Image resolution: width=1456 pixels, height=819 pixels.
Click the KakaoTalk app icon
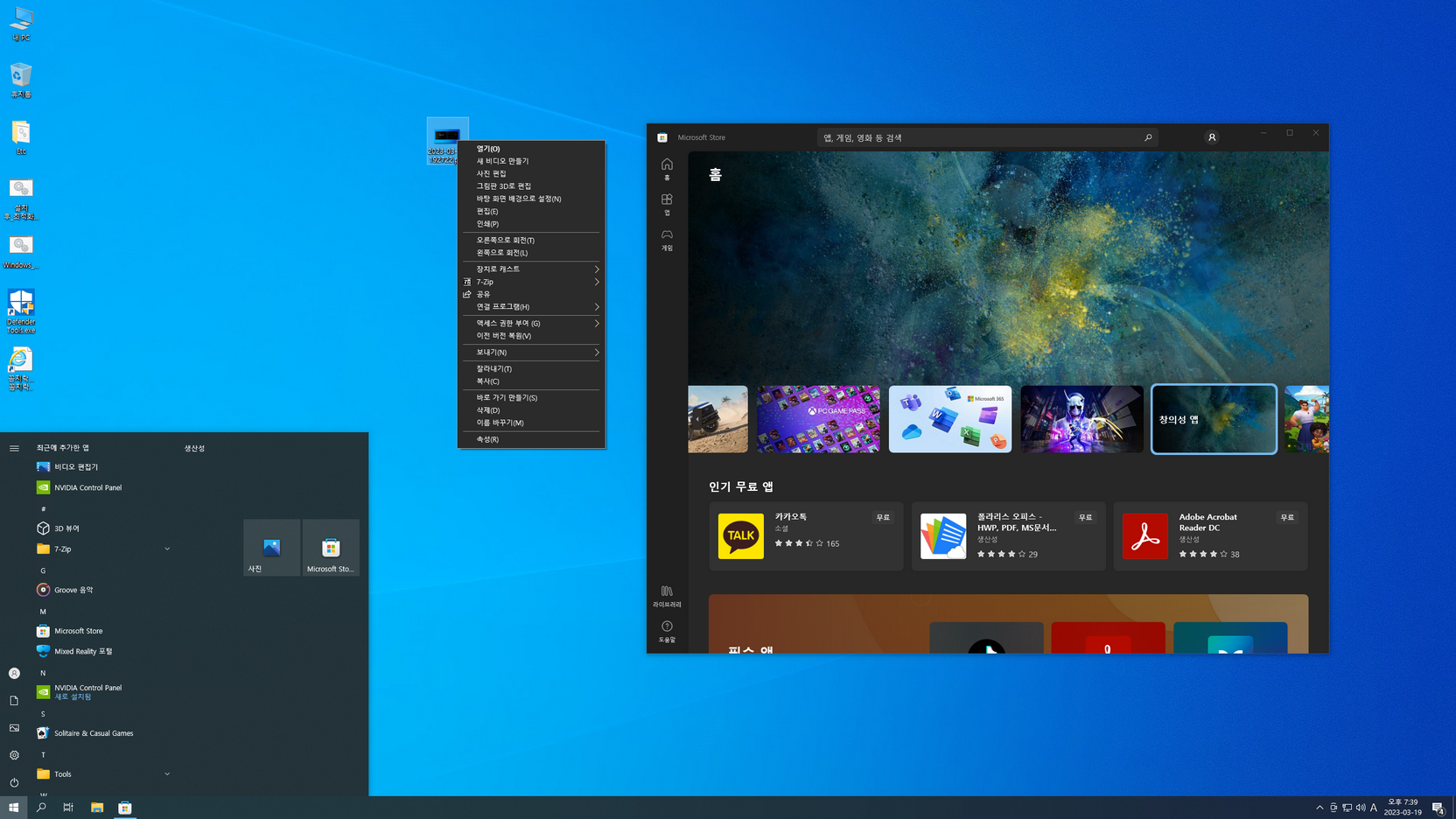pyautogui.click(x=740, y=536)
